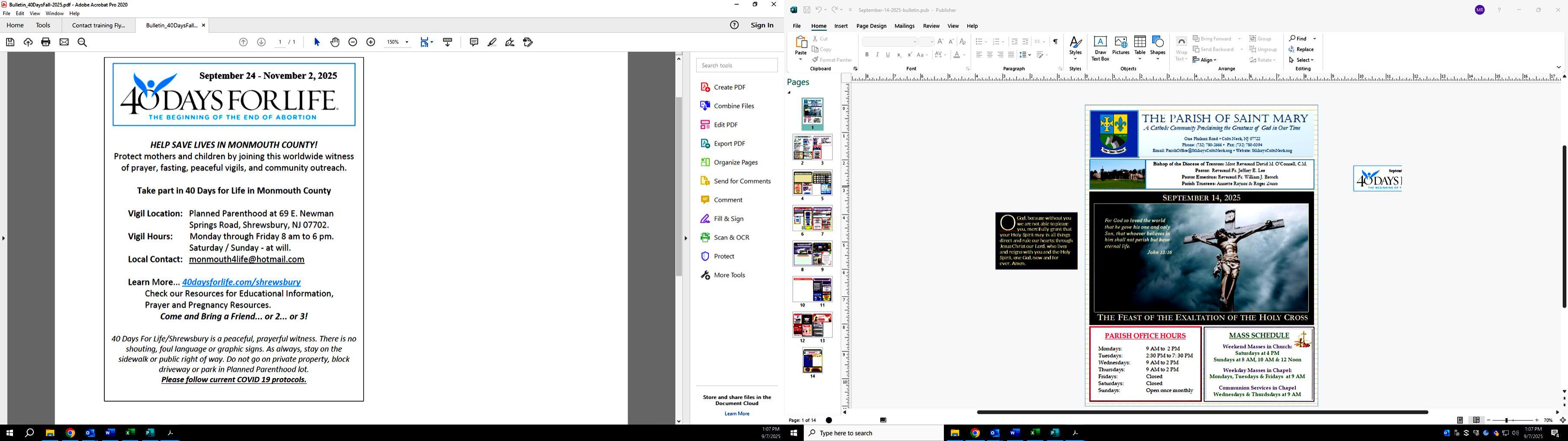Viewport: 1568px width, 441px height.
Task: Add a comment using the speech bubble icon
Action: pyautogui.click(x=473, y=42)
